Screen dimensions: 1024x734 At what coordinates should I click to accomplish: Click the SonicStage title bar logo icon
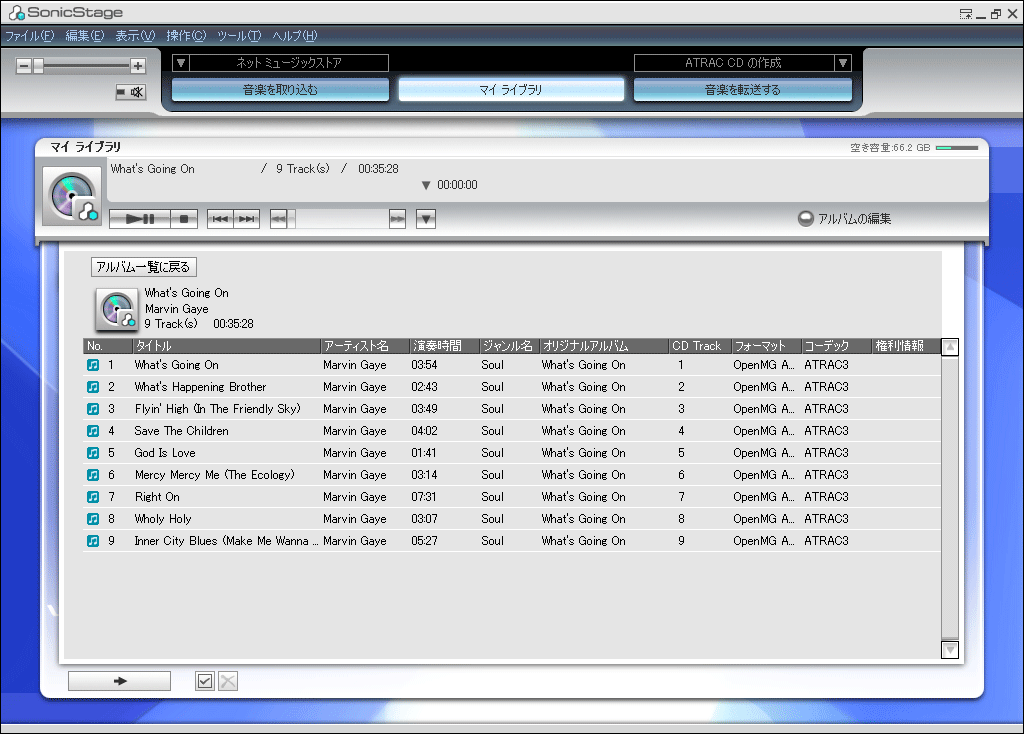(16, 12)
